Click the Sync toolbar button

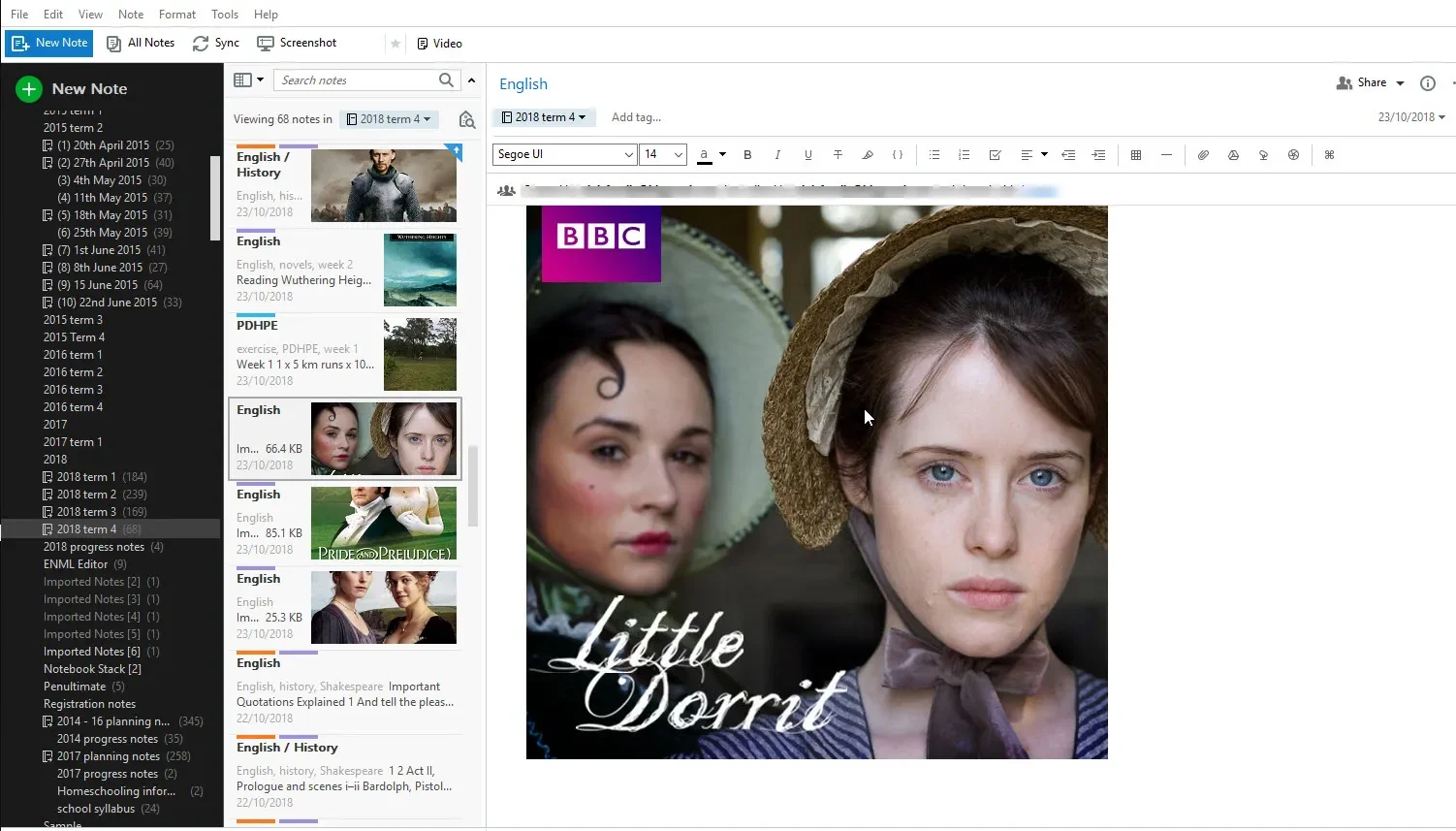[215, 43]
